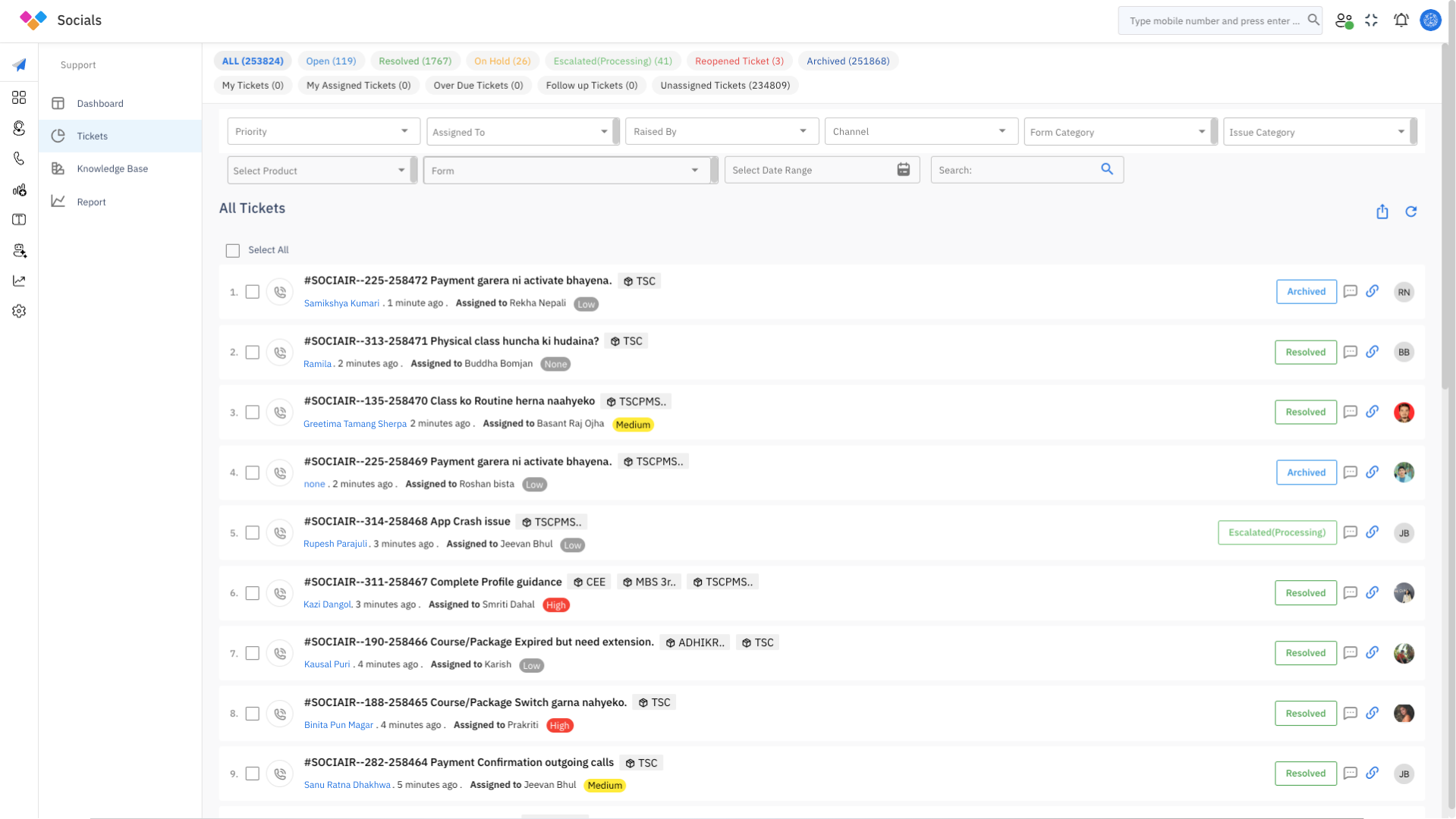The image size is (1456, 819).
Task: Open the notifications bell
Action: coord(1401,20)
